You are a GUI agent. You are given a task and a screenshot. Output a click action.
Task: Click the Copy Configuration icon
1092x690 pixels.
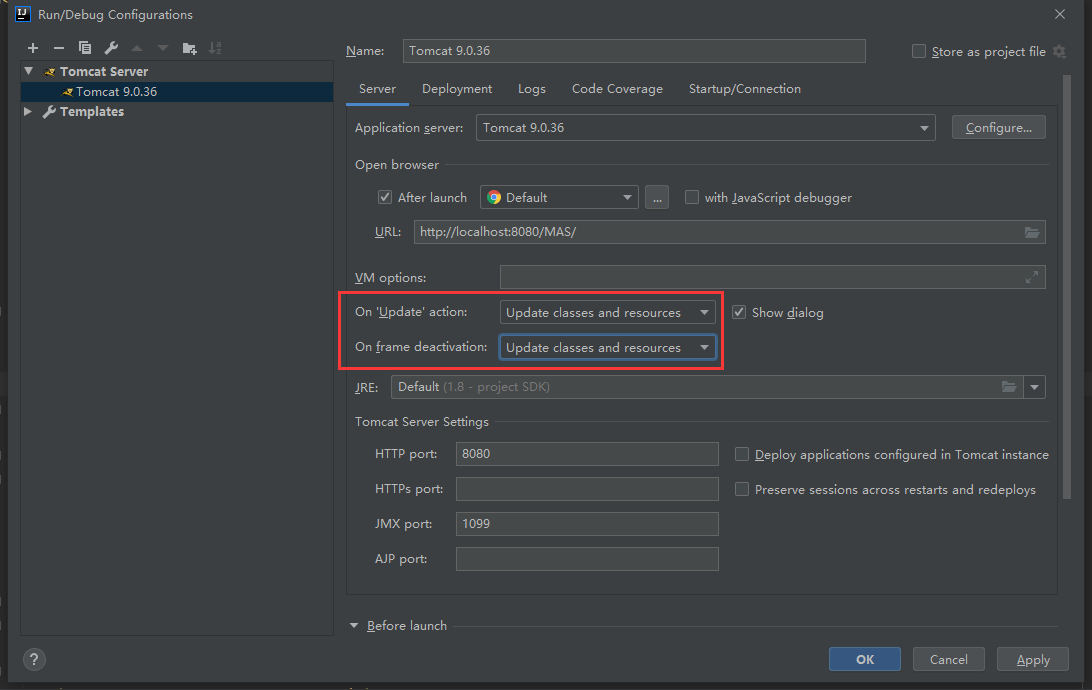click(x=85, y=48)
